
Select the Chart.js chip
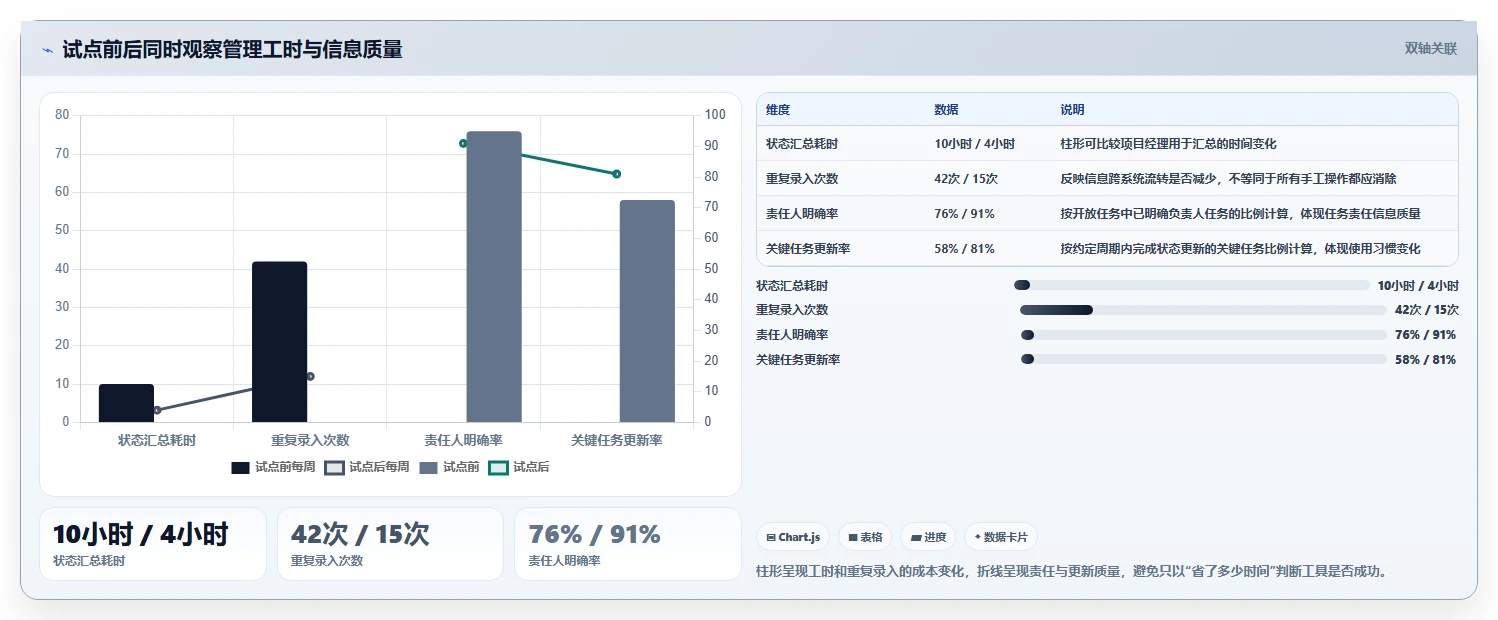(793, 537)
